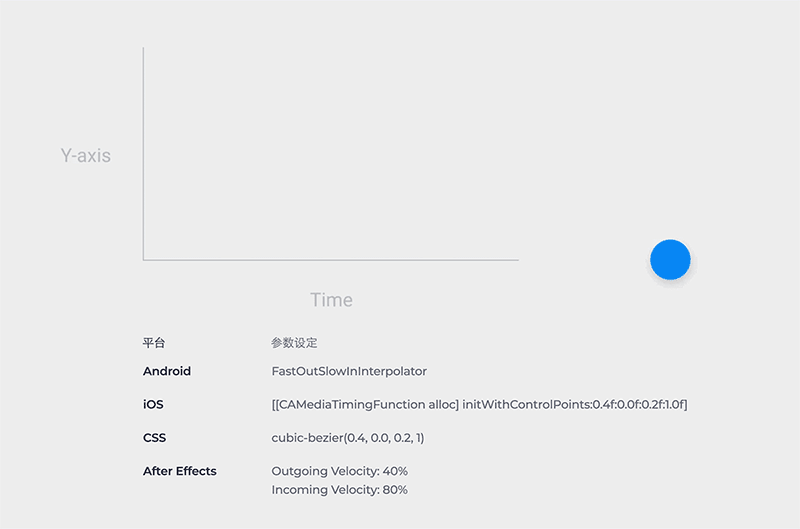Click the Time axis label
This screenshot has width=800, height=529.
331,300
